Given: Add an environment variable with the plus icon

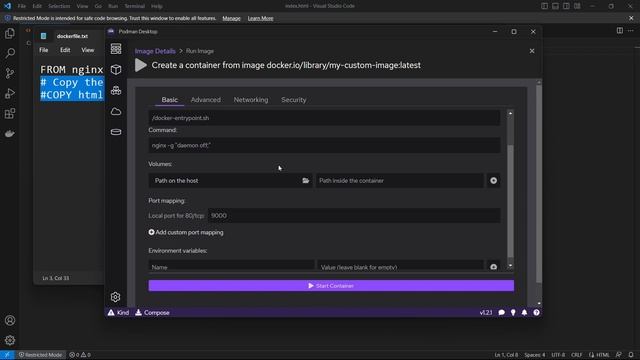Looking at the screenshot, I should click(493, 267).
